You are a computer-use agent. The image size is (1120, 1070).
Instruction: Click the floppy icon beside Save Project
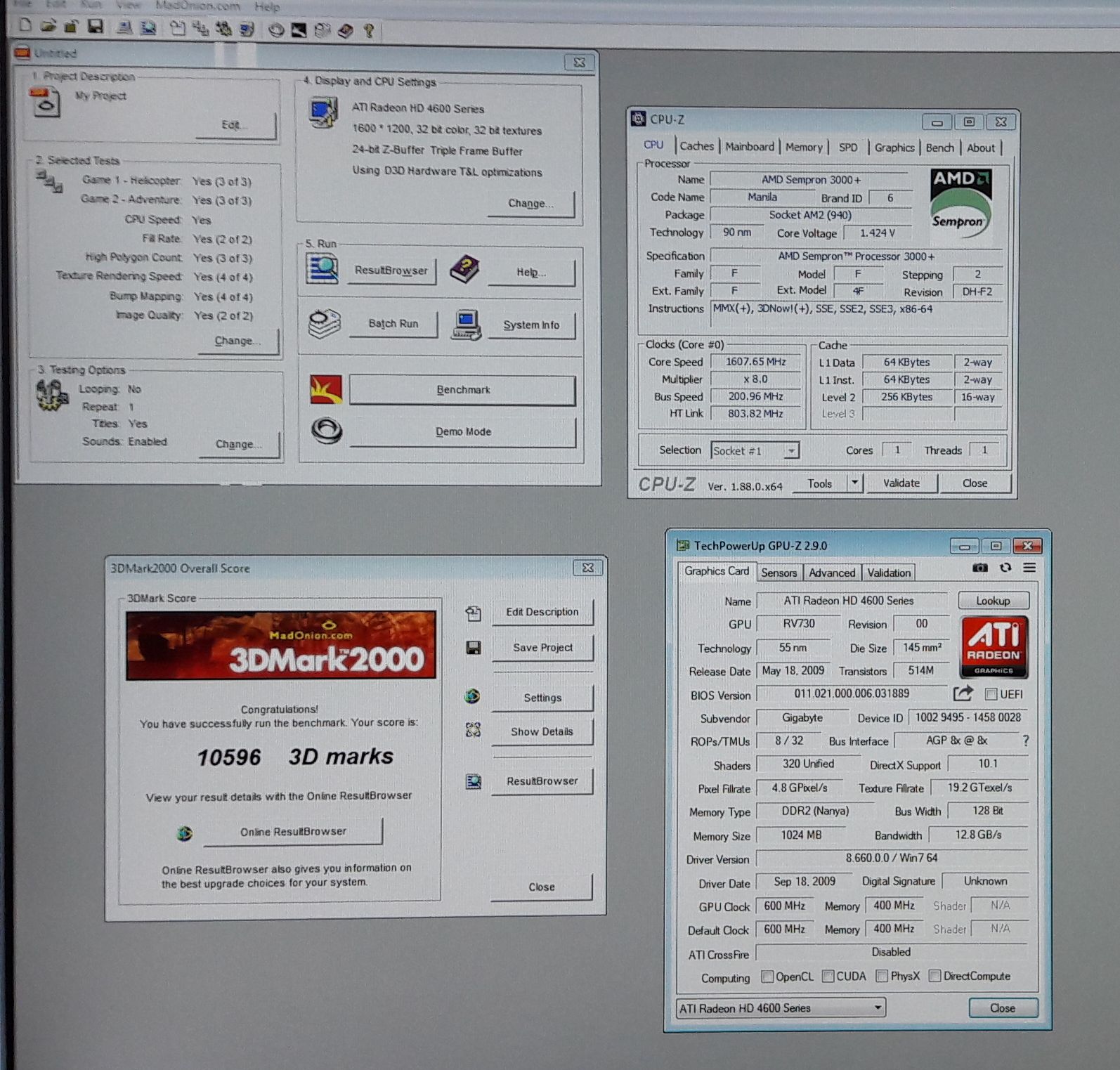474,647
